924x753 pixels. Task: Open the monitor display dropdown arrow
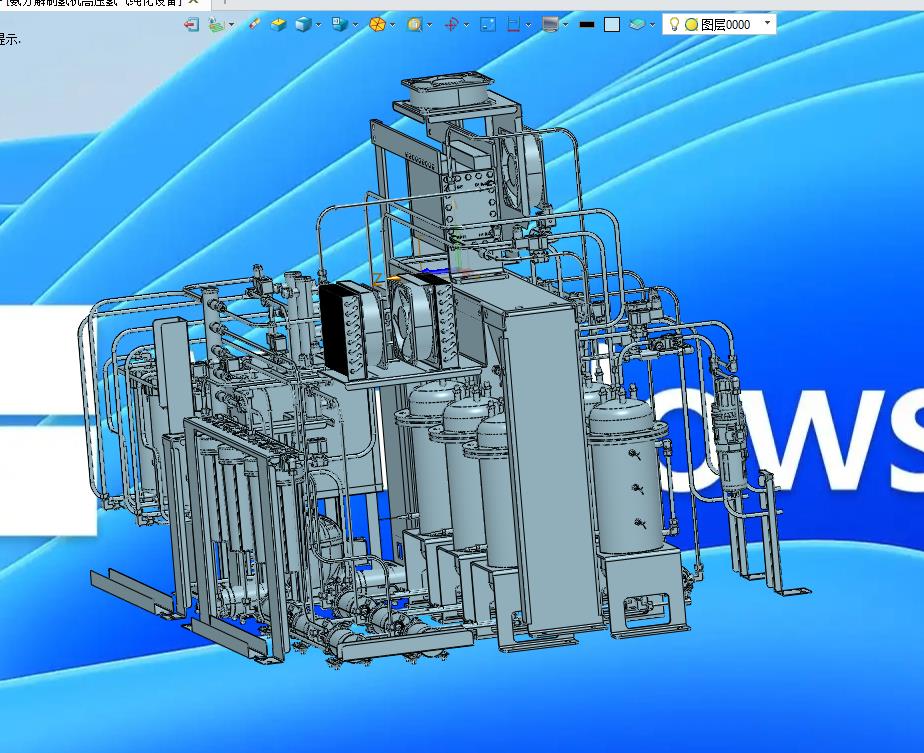(566, 25)
